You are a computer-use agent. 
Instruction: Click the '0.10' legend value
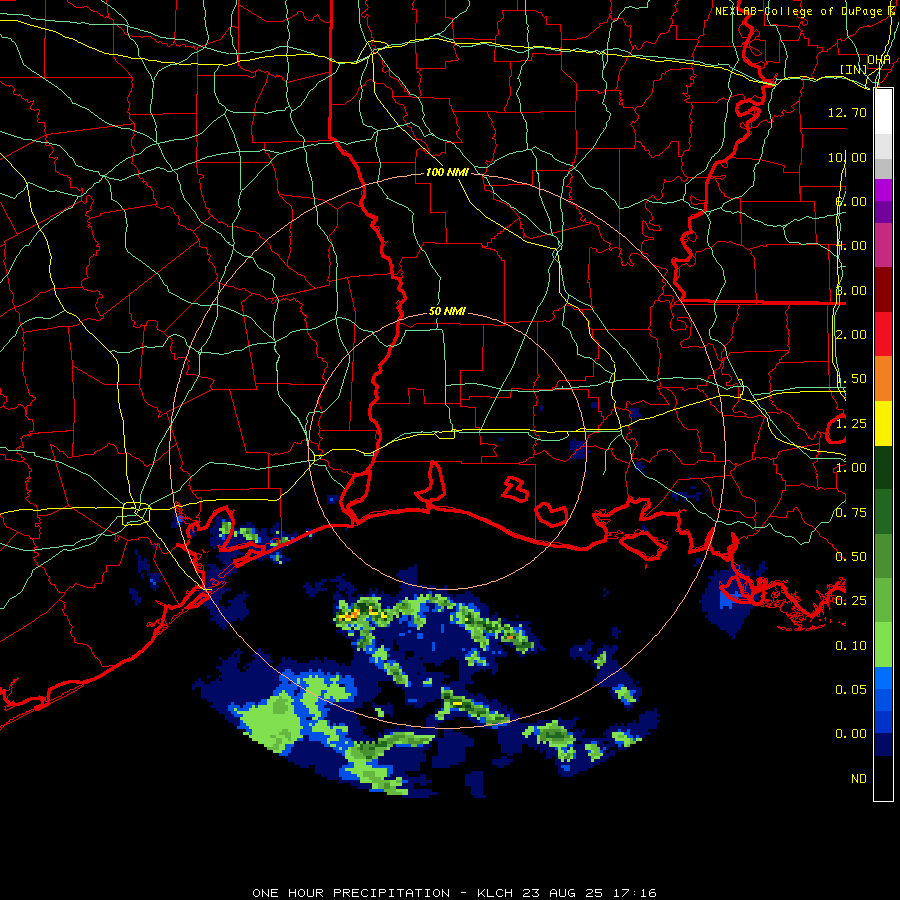click(851, 646)
